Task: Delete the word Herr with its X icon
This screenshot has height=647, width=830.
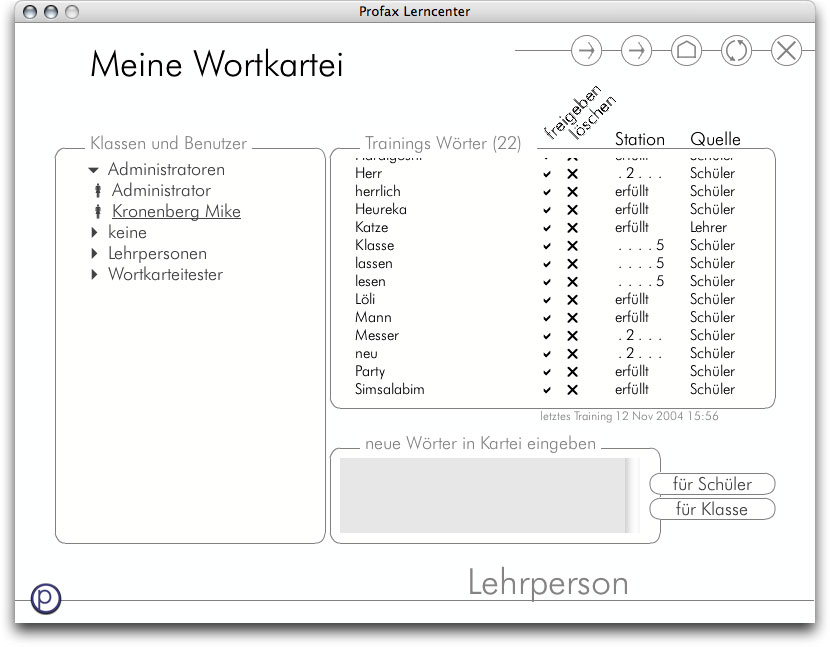Action: point(572,174)
